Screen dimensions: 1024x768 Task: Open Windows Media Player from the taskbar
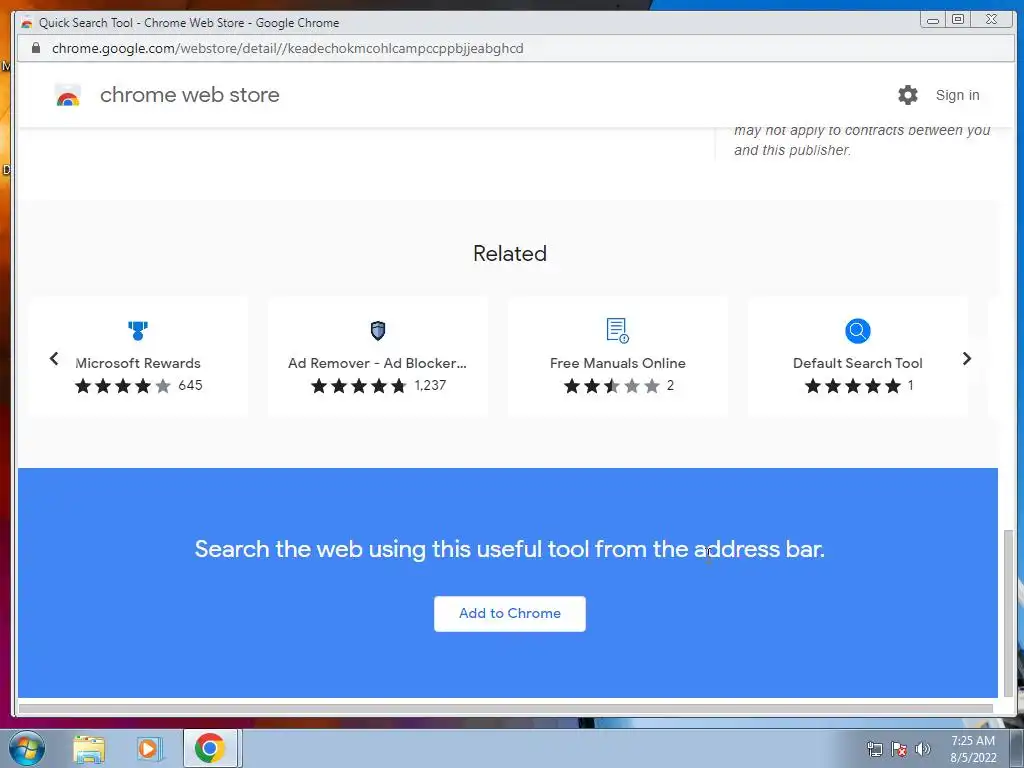[x=150, y=749]
